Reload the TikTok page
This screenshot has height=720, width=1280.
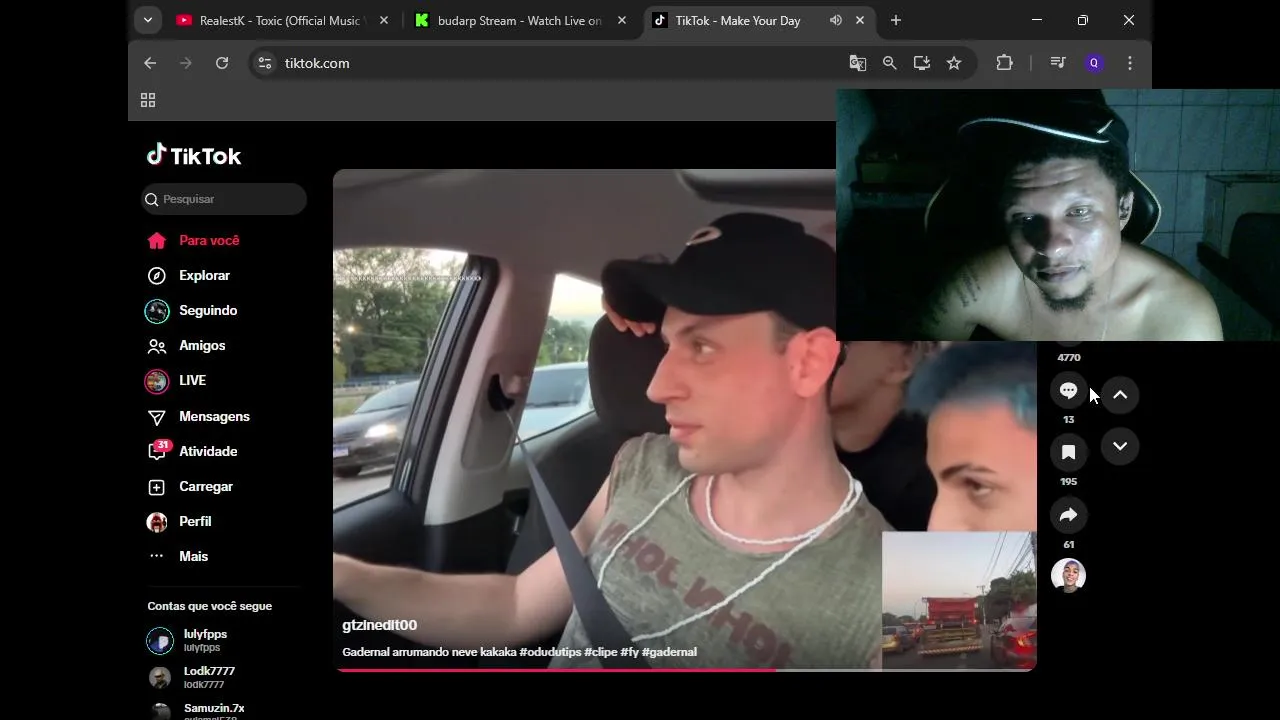point(222,63)
